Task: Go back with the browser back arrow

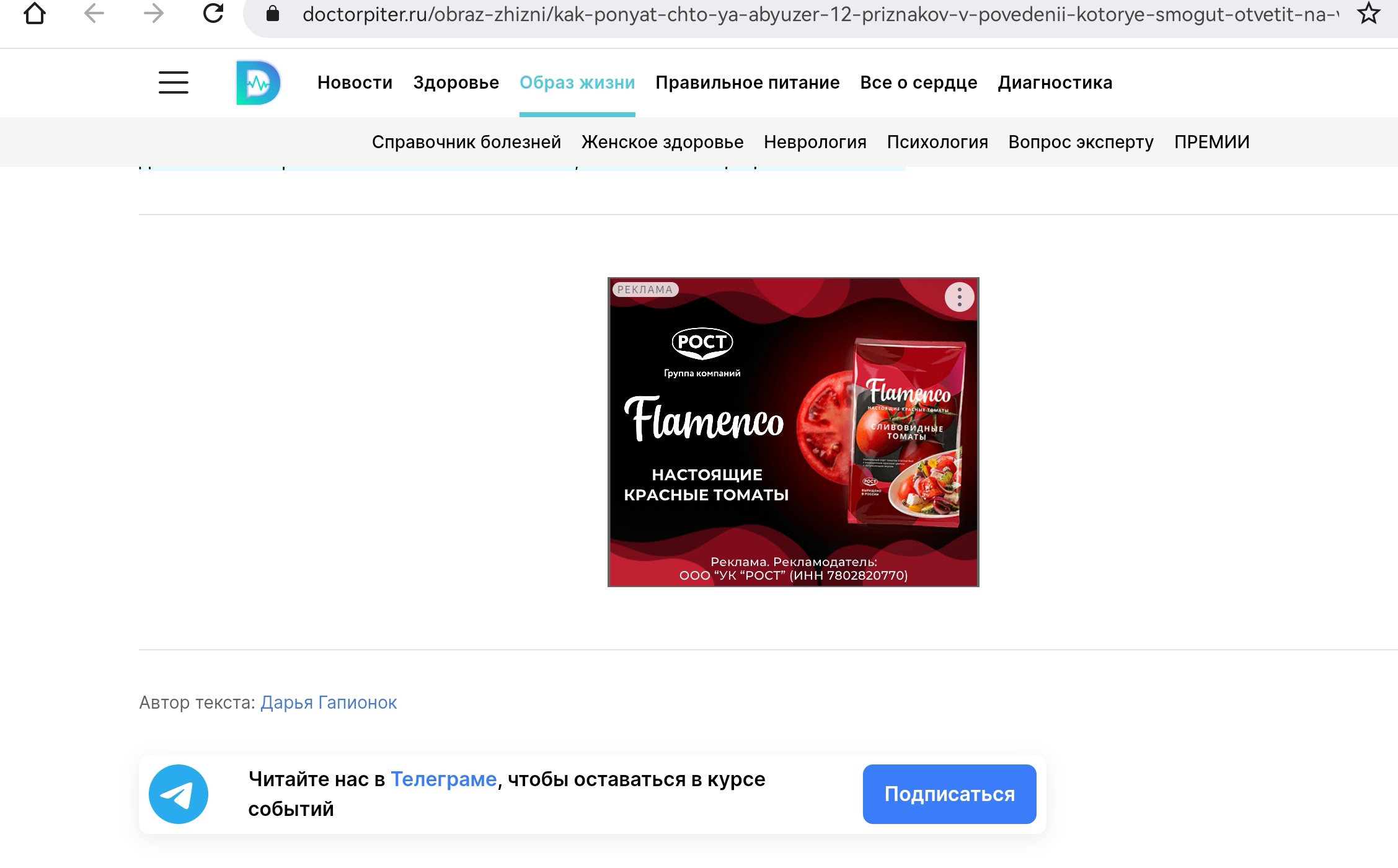Action: pos(94,14)
